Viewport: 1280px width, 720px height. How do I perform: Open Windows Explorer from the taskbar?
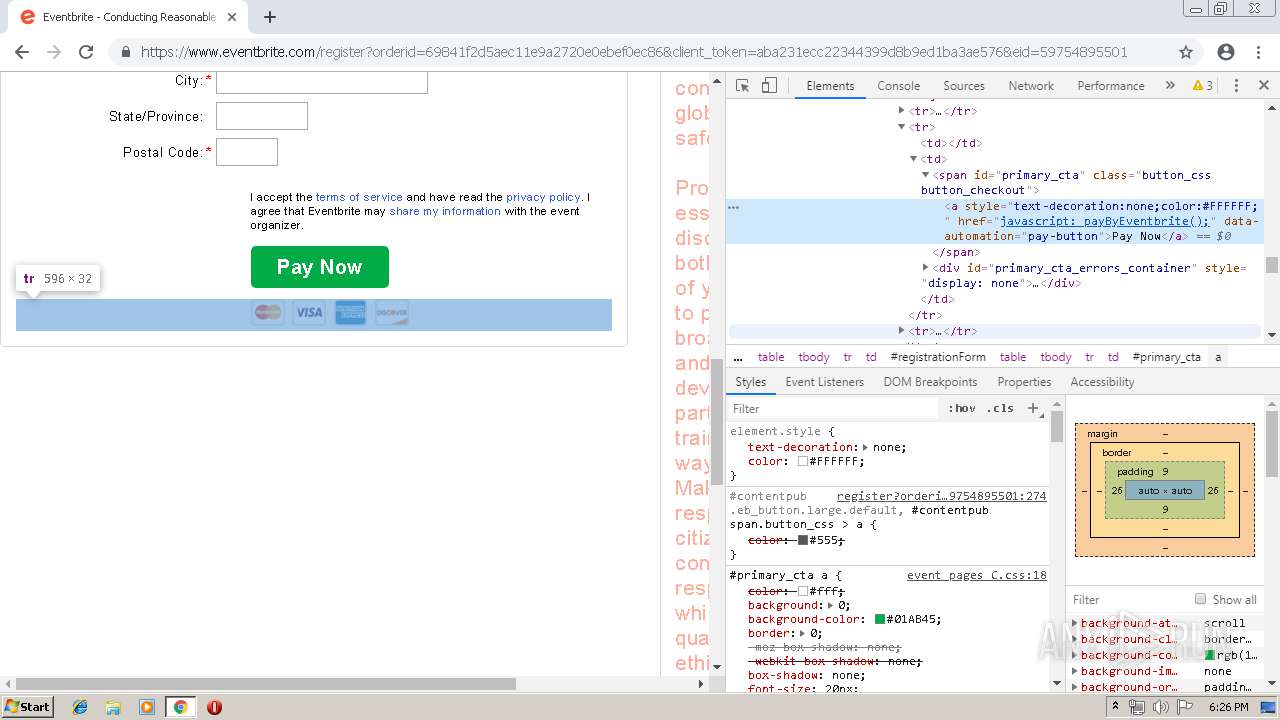[113, 707]
